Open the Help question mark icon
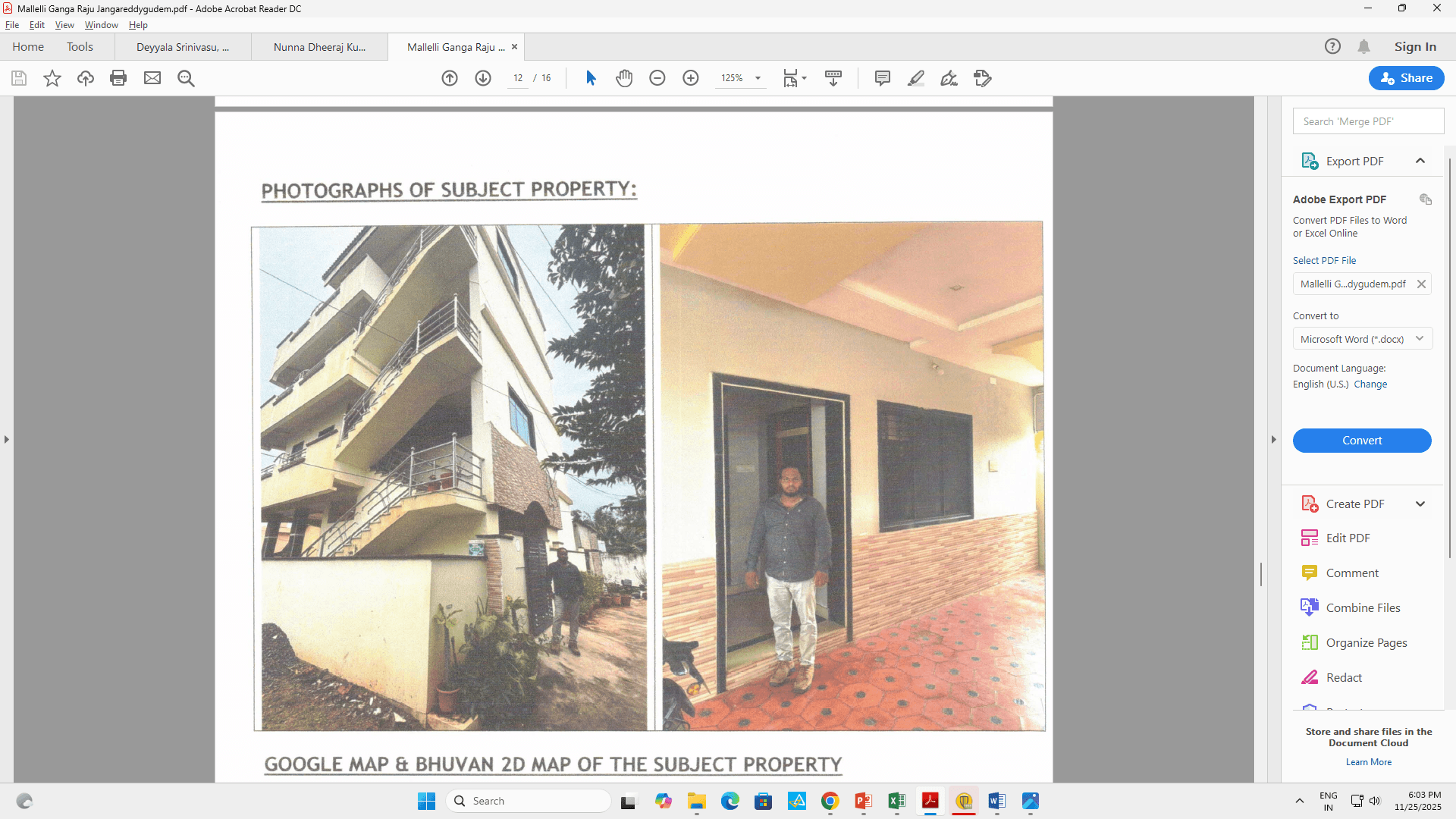The image size is (1456, 819). [x=1332, y=46]
